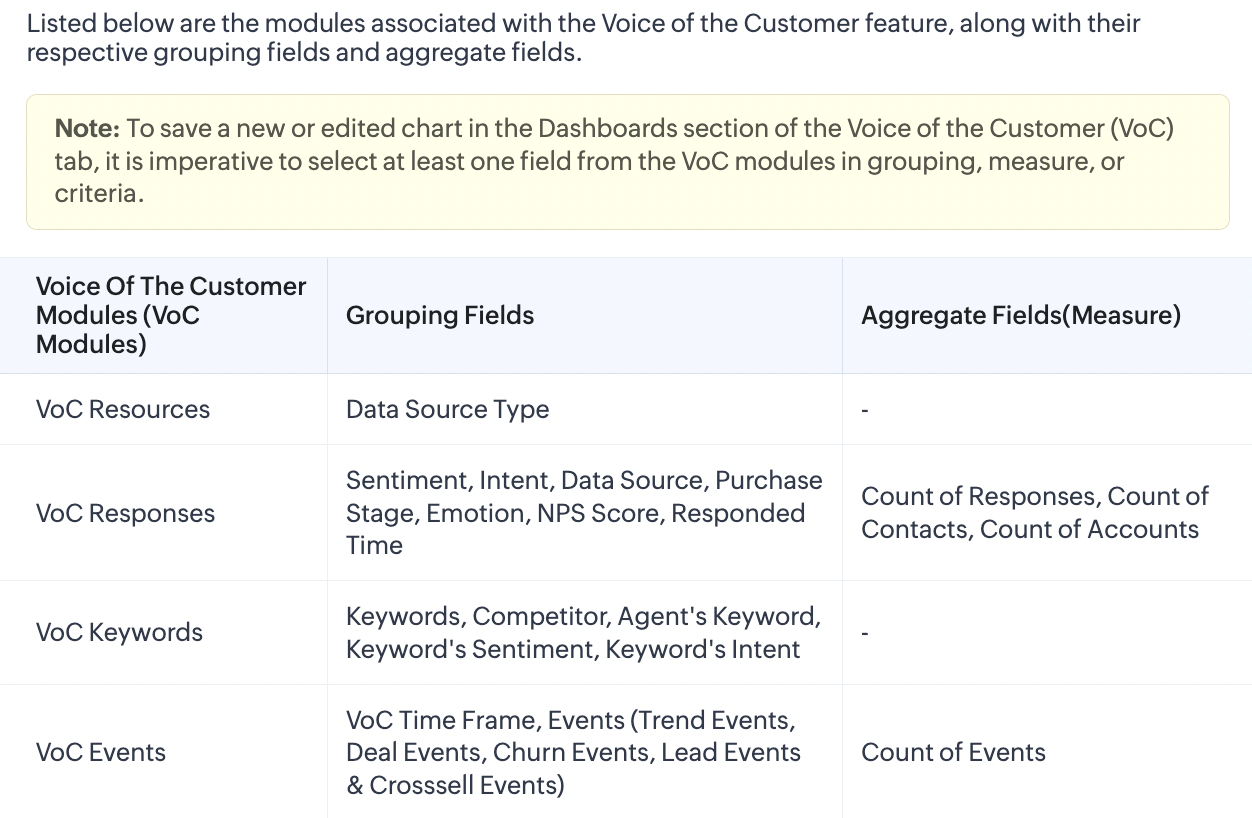Click the 'Voice Of The Customer Modules' column header

[x=171, y=315]
